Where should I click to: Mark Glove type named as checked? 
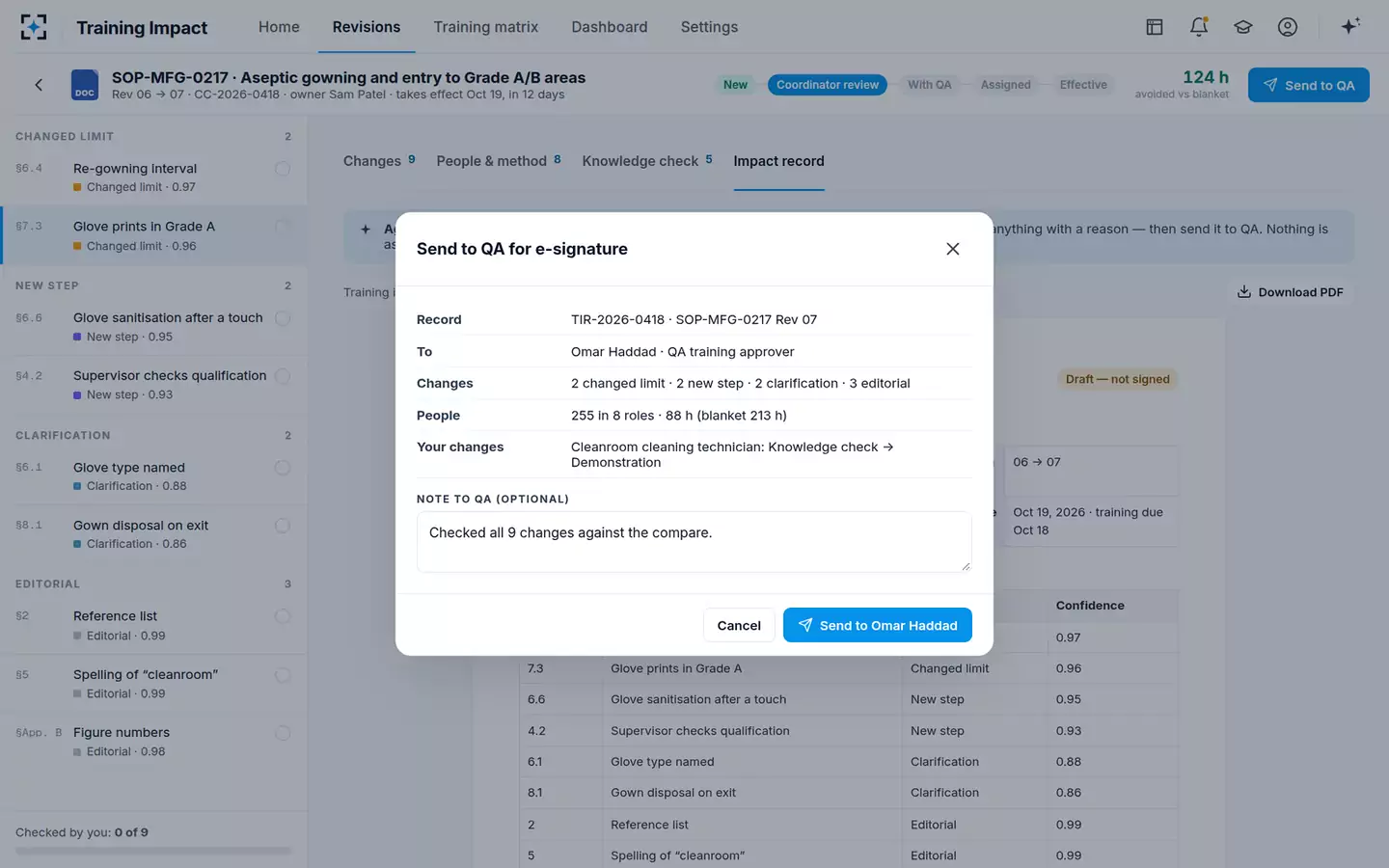click(283, 468)
